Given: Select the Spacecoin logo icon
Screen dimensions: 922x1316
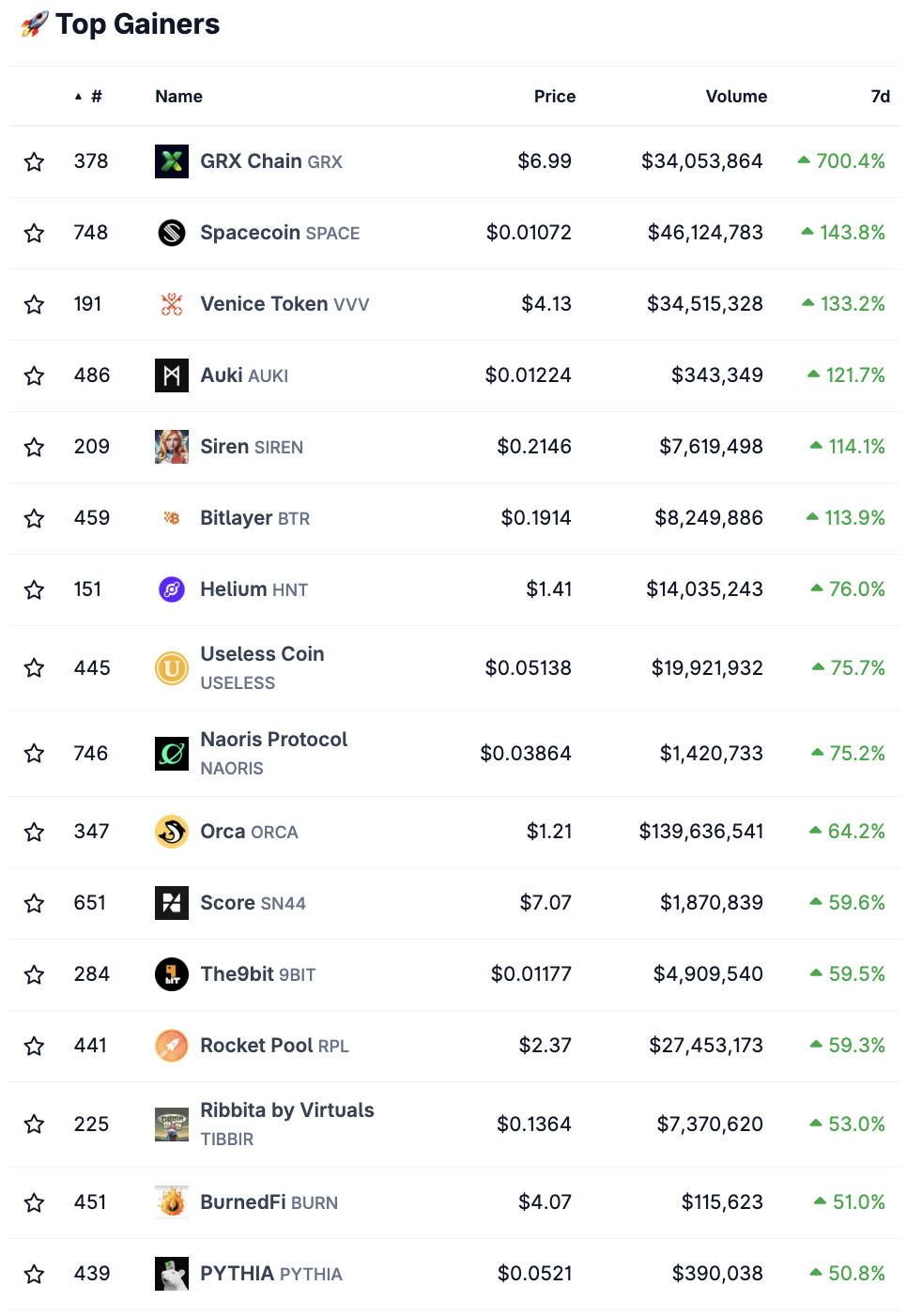Looking at the screenshot, I should tap(171, 232).
